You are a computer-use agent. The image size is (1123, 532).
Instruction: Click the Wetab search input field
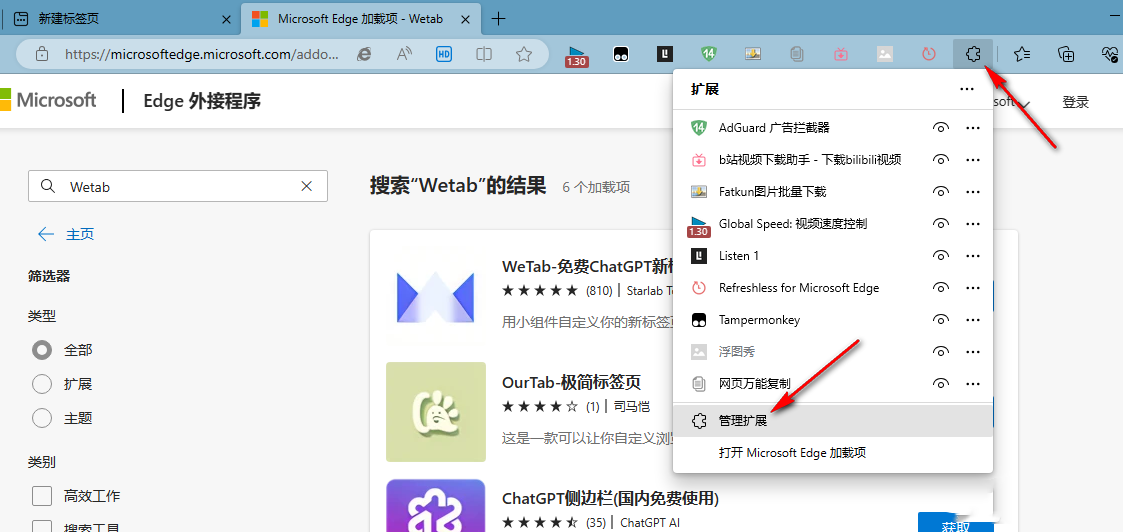[x=178, y=186]
